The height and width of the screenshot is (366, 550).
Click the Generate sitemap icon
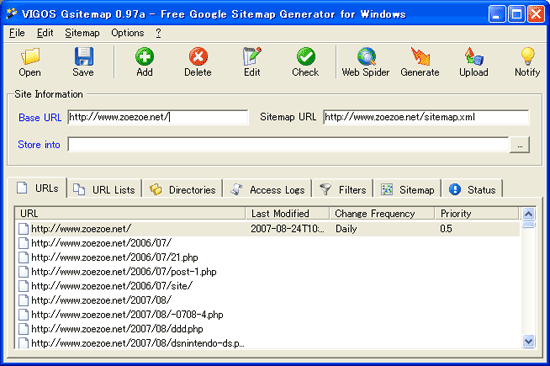pos(420,56)
